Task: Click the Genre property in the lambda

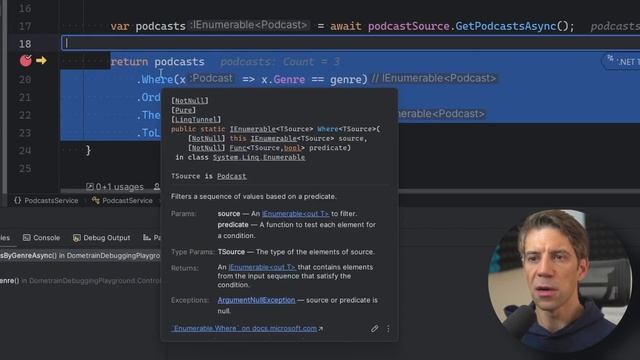Action: click(x=289, y=79)
